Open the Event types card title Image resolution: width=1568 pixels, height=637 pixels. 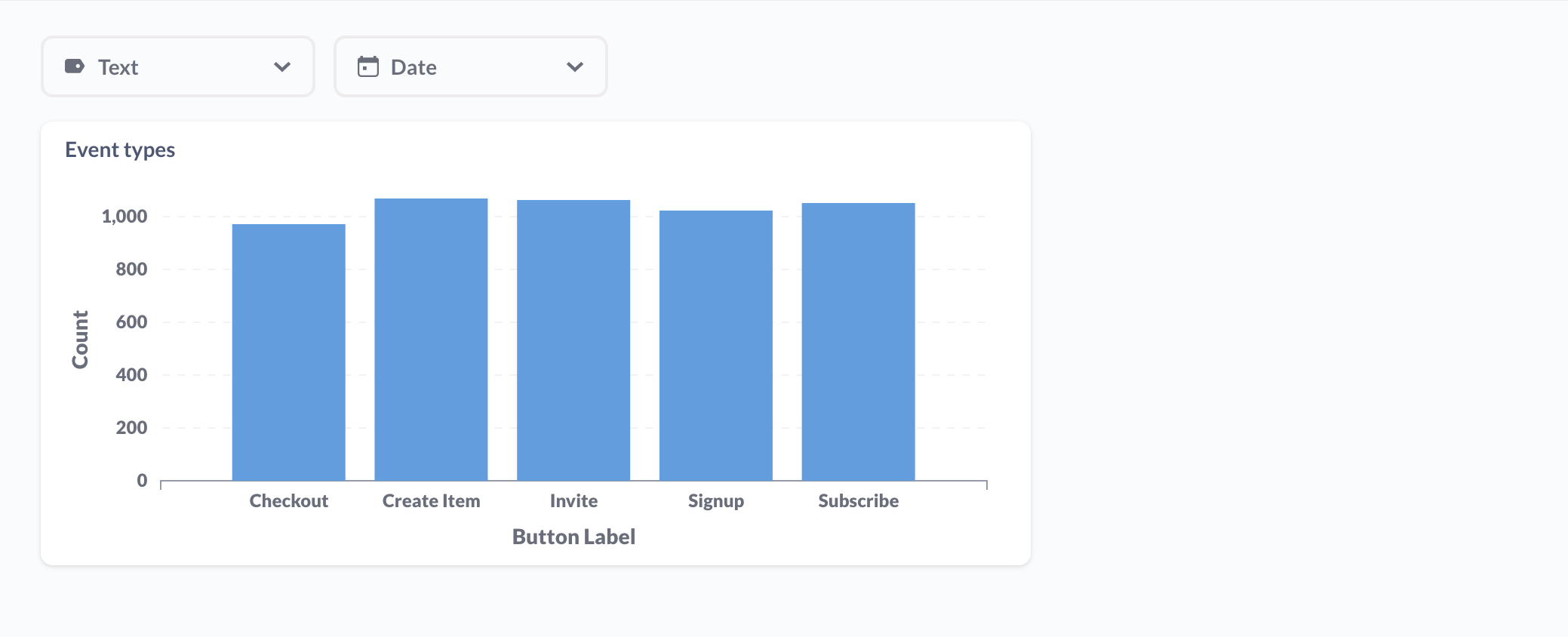point(120,149)
